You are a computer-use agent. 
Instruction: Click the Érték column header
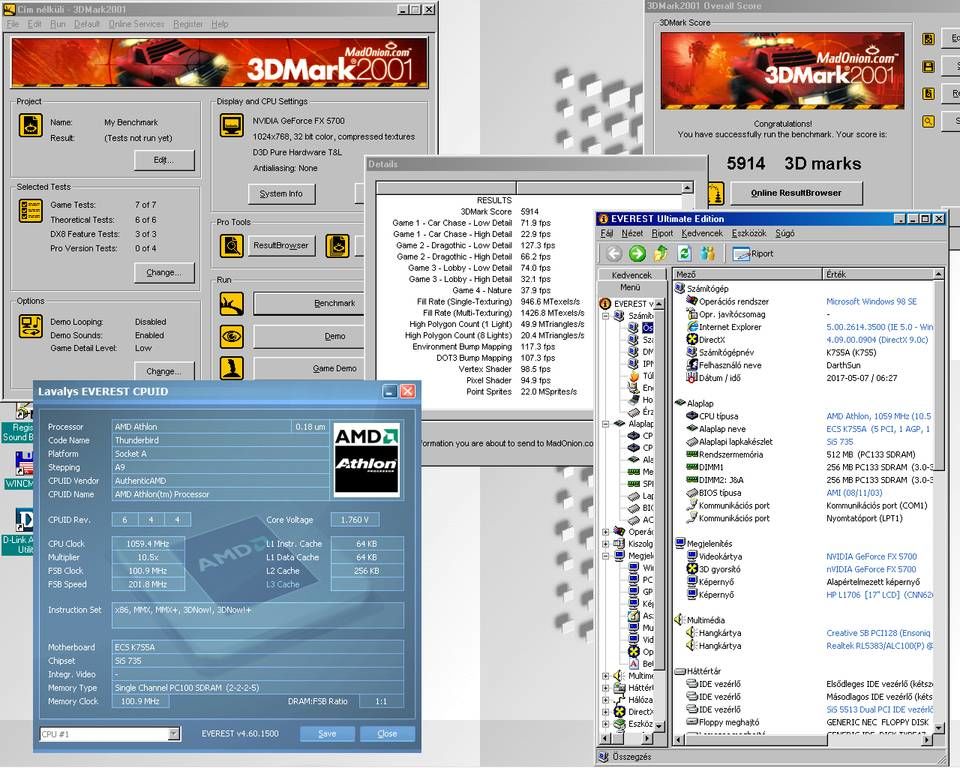pyautogui.click(x=878, y=274)
